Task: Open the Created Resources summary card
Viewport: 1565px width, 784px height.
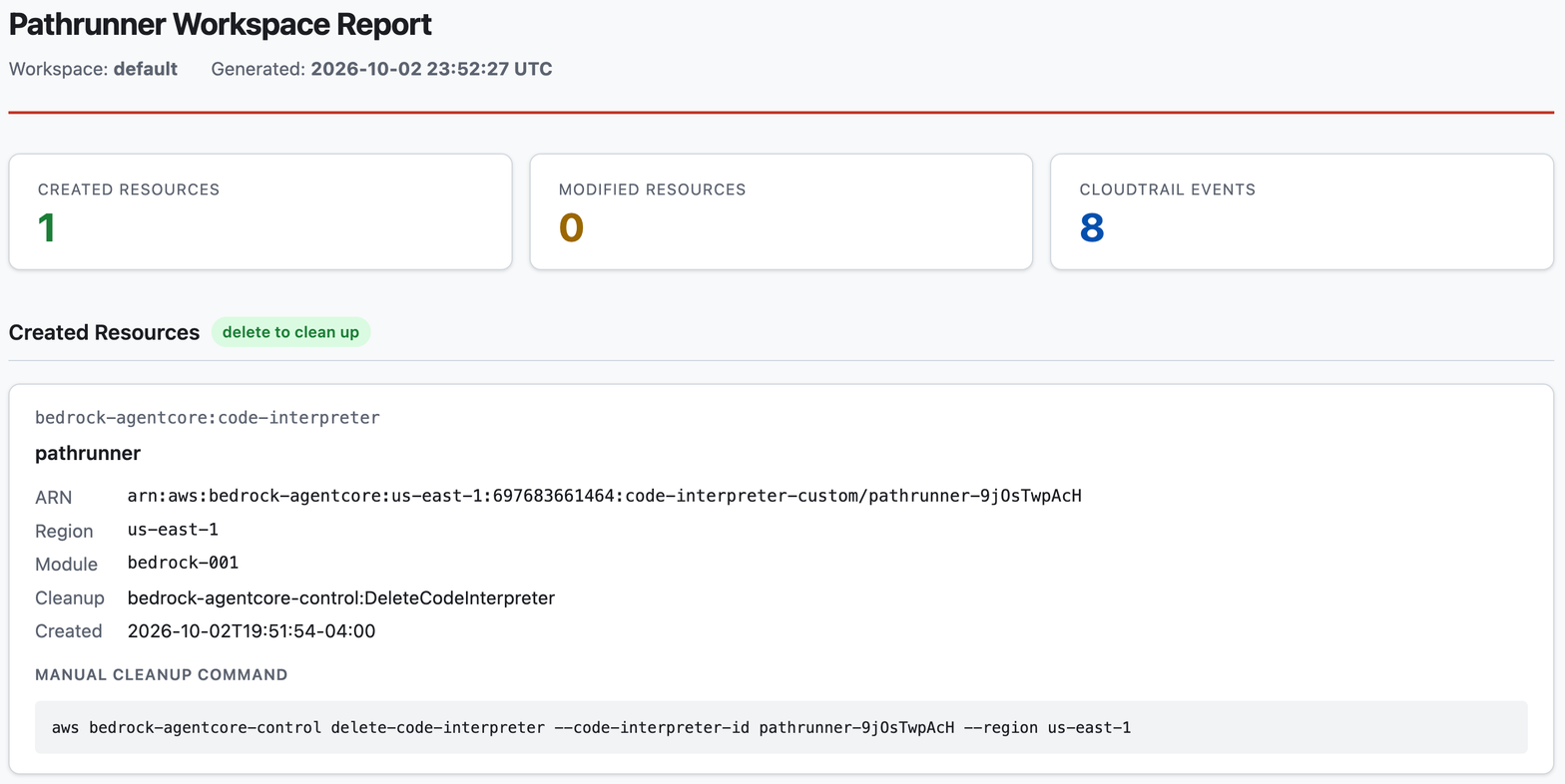Action: point(261,211)
